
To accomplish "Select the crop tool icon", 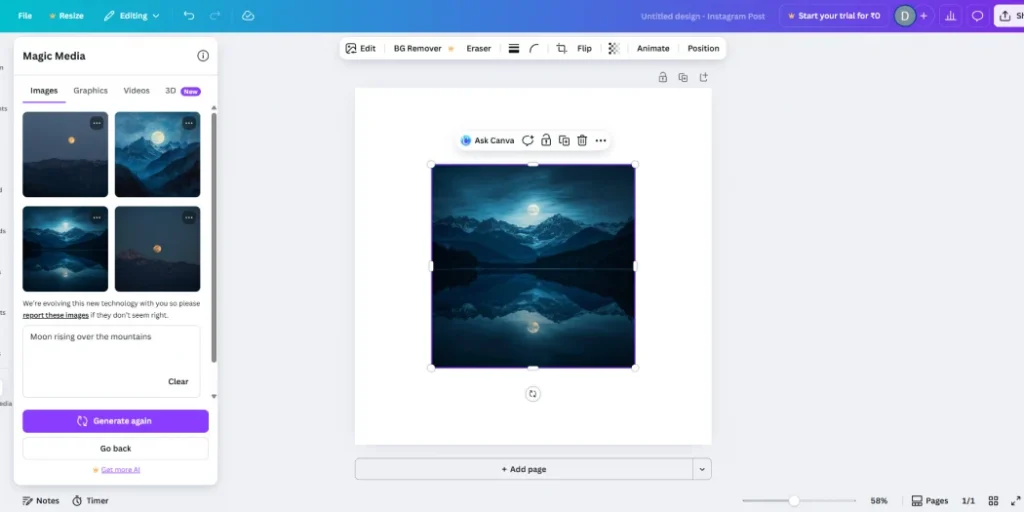I will (561, 48).
